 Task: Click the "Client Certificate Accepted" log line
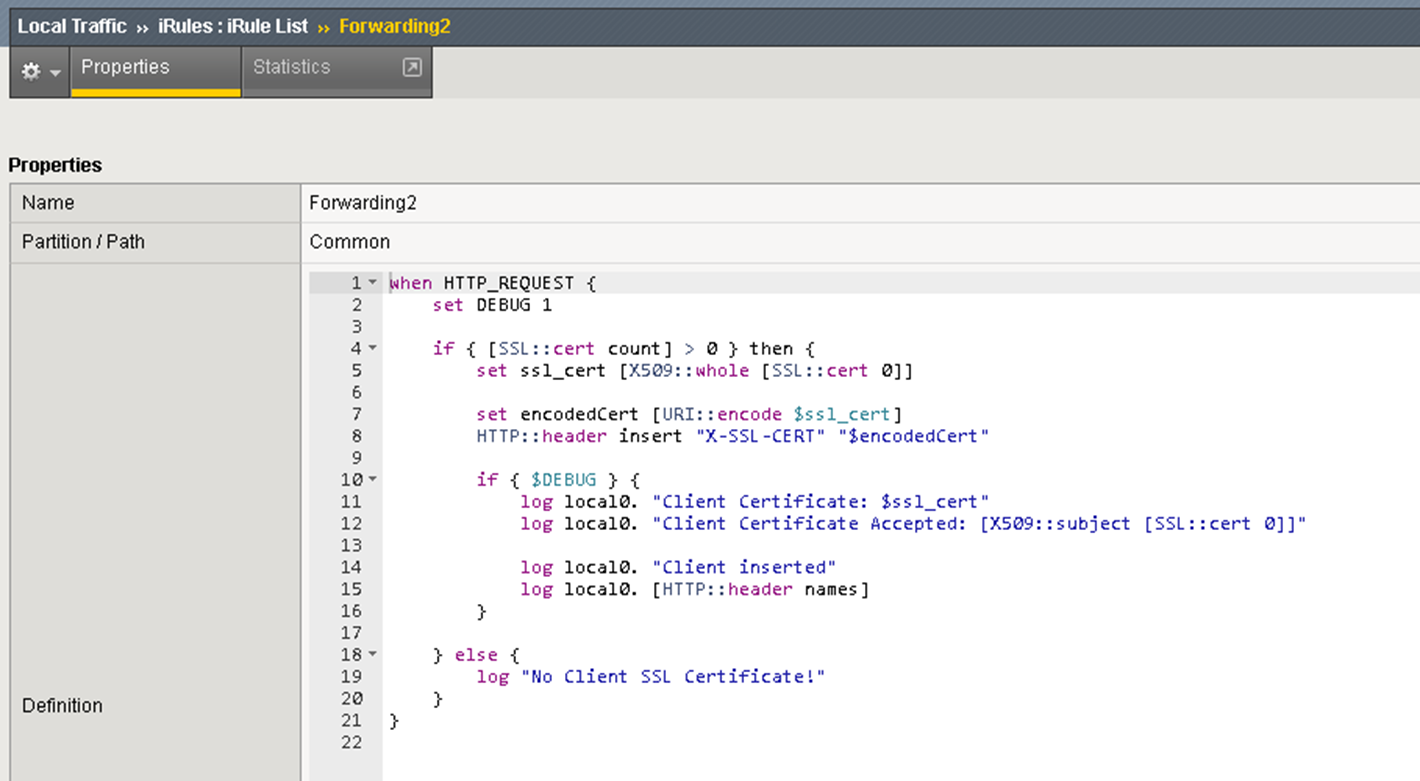912,524
